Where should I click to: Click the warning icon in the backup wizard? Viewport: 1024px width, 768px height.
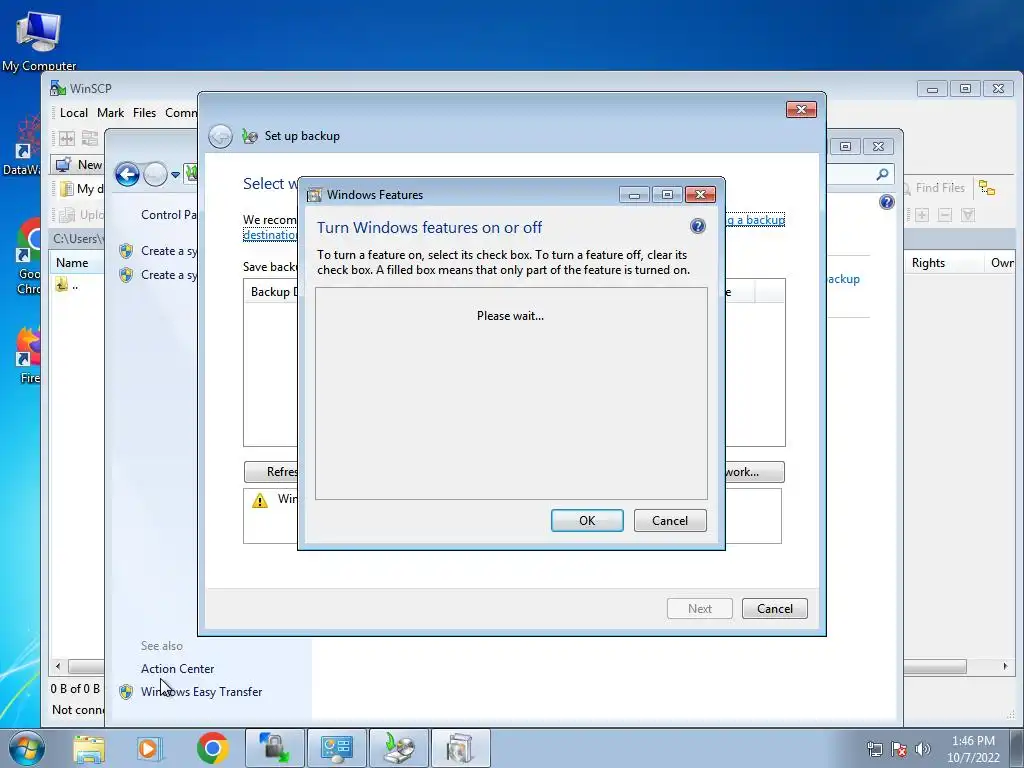click(260, 500)
